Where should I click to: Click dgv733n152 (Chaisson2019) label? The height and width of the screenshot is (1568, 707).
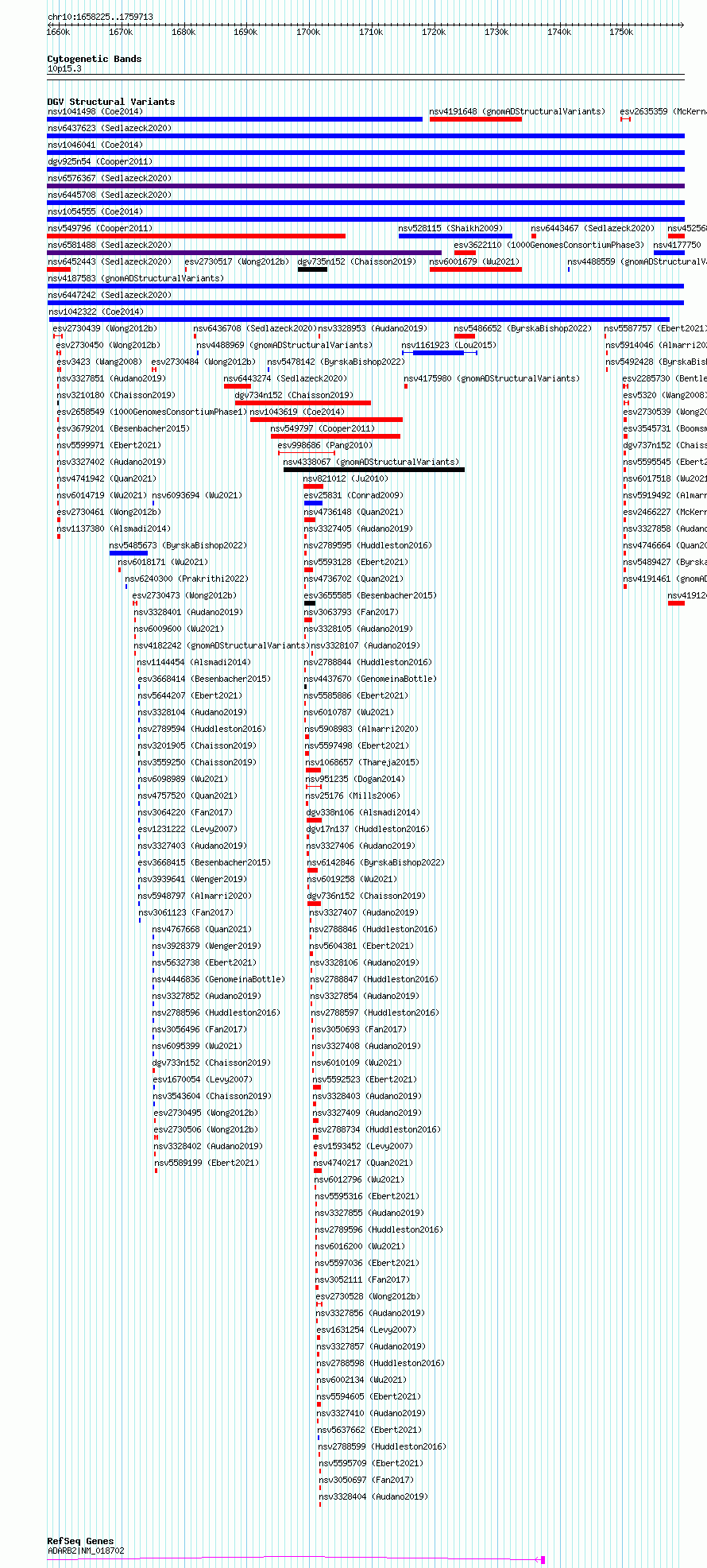pyautogui.click(x=211, y=1063)
